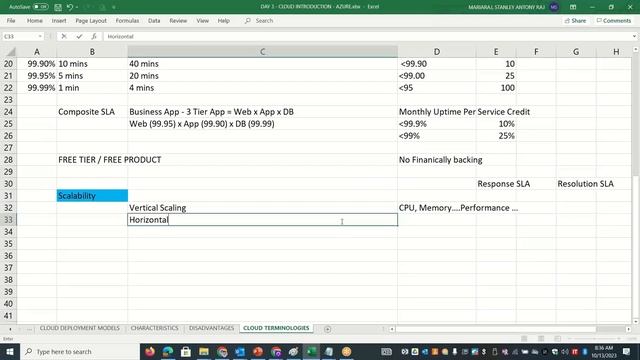Confirm the entry with checkmark icon
640x360 pixels.
click(x=79, y=36)
